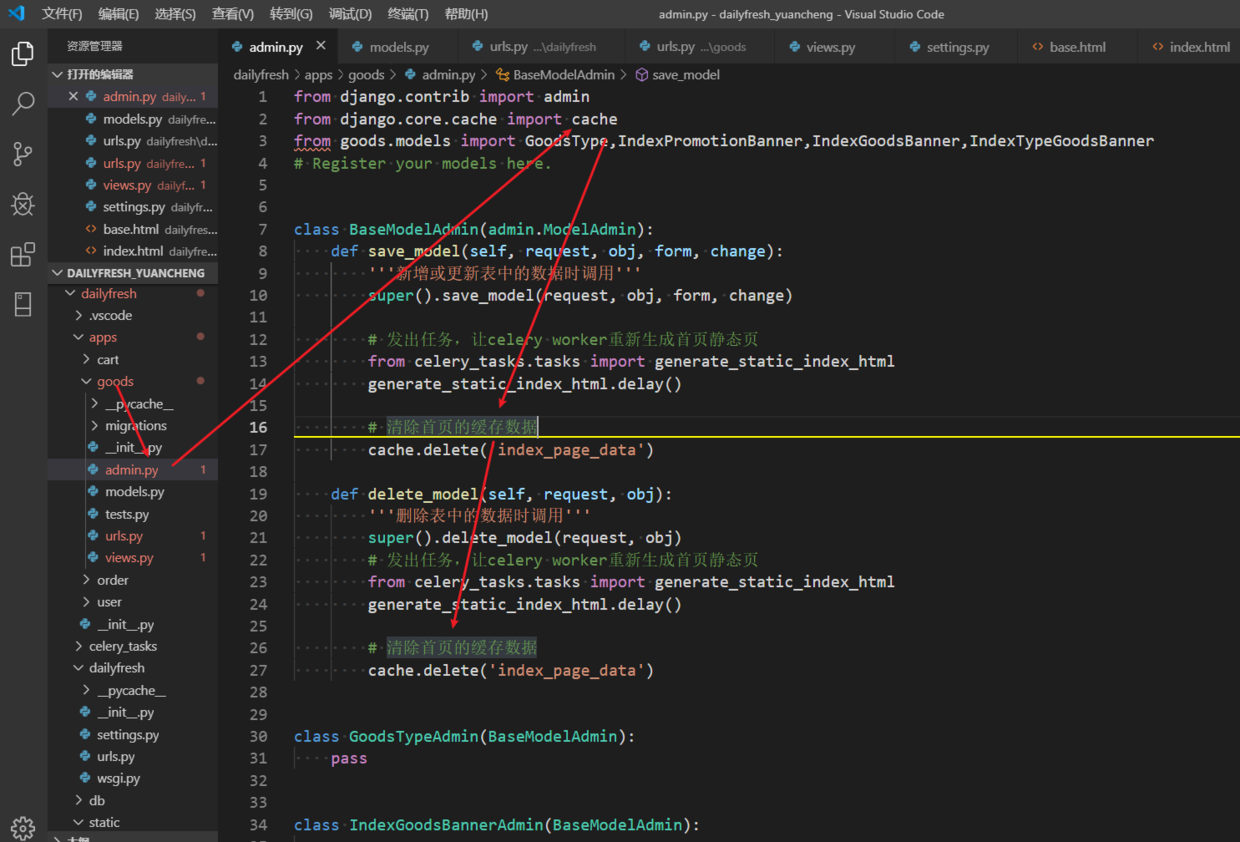Select index.html in open editors list

(x=133, y=251)
